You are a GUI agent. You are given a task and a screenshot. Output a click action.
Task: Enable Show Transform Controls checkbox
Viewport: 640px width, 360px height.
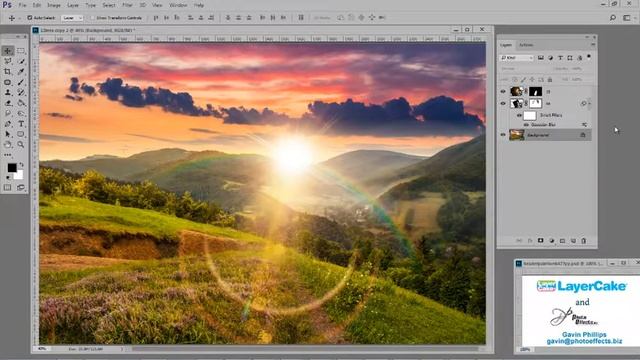point(92,18)
